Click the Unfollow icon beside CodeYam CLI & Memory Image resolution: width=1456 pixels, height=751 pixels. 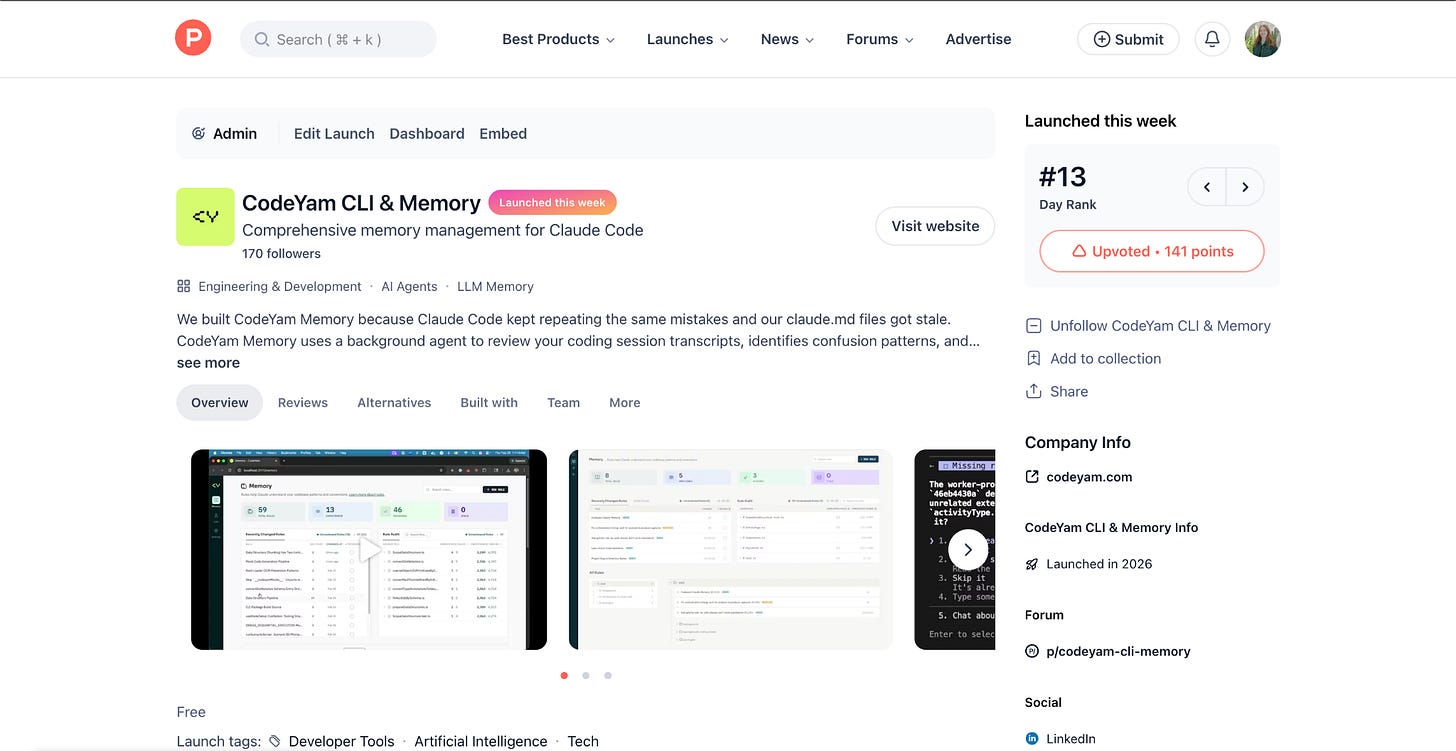(1033, 326)
